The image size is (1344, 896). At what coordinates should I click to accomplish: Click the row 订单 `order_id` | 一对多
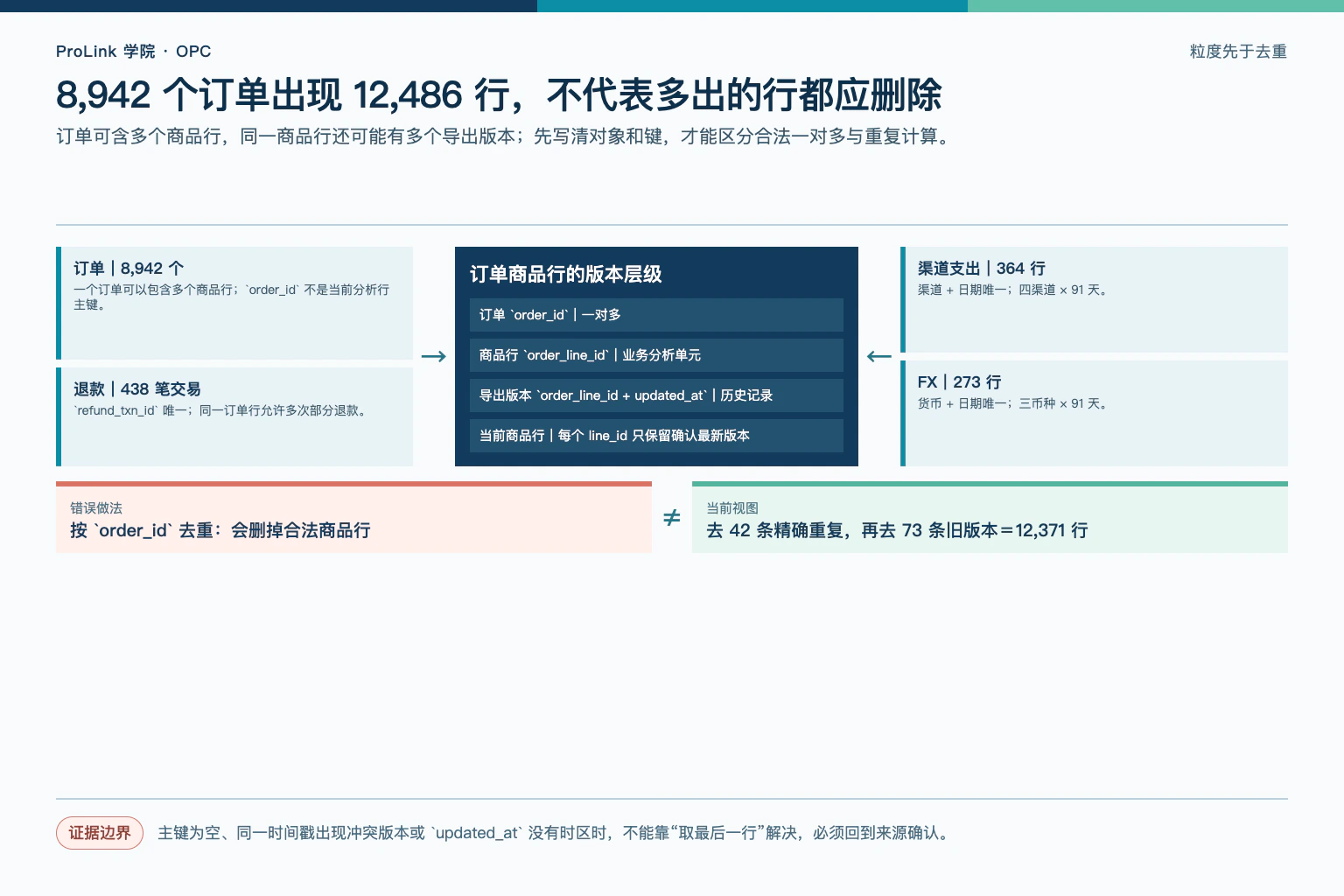(x=656, y=315)
